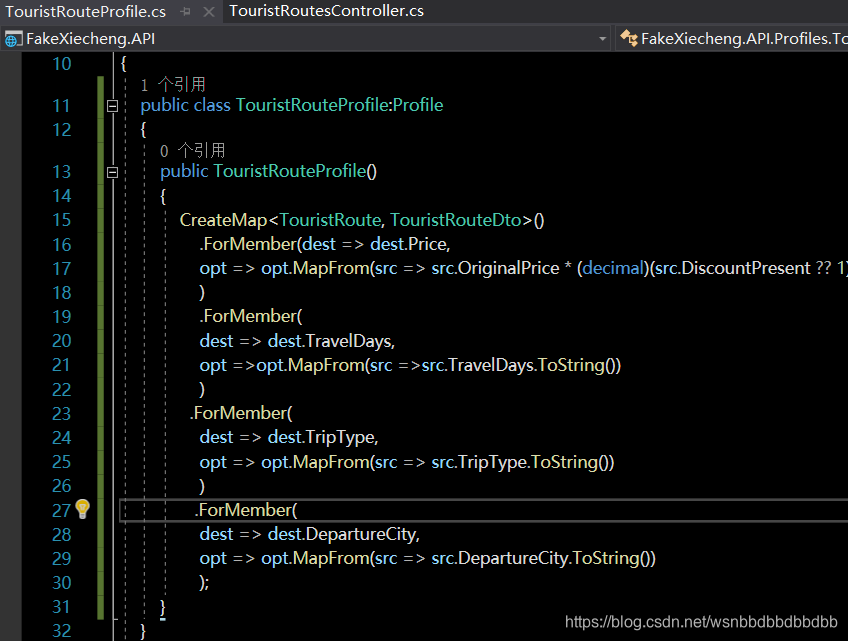Open the FakeXiecheng.API project dropdown

point(602,39)
